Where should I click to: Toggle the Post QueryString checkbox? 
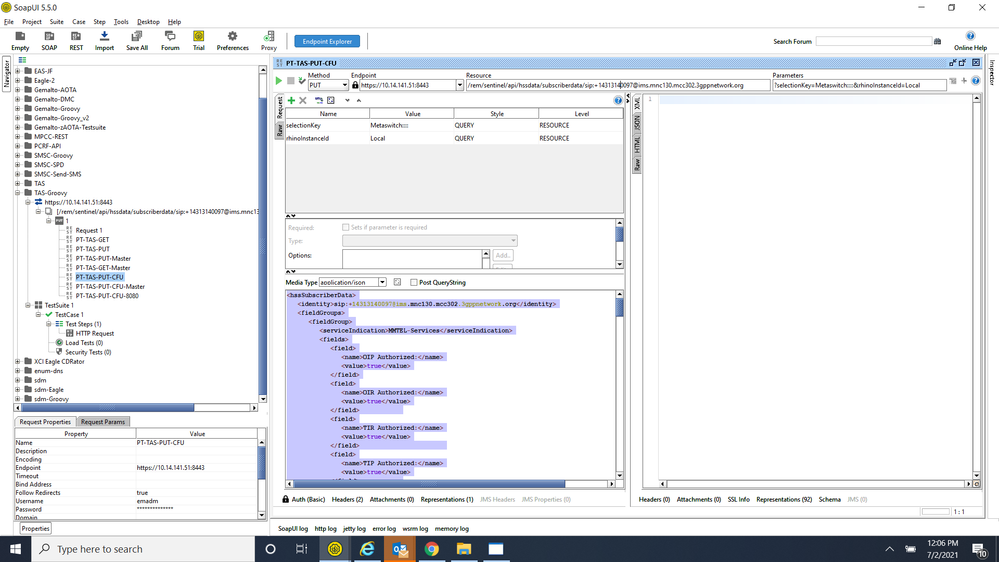coord(414,283)
